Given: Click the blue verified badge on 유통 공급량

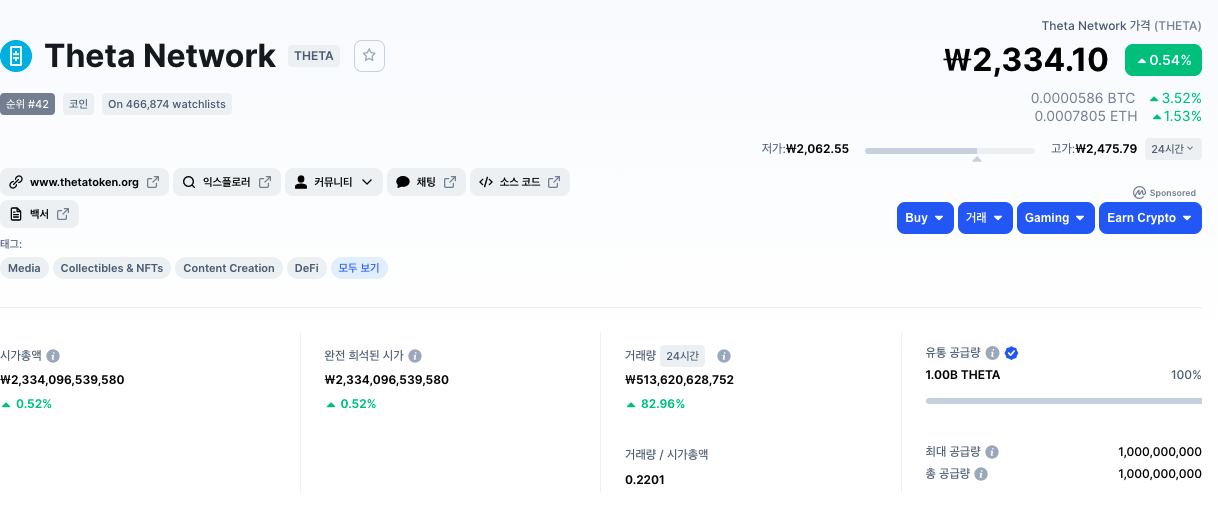Looking at the screenshot, I should 1011,353.
